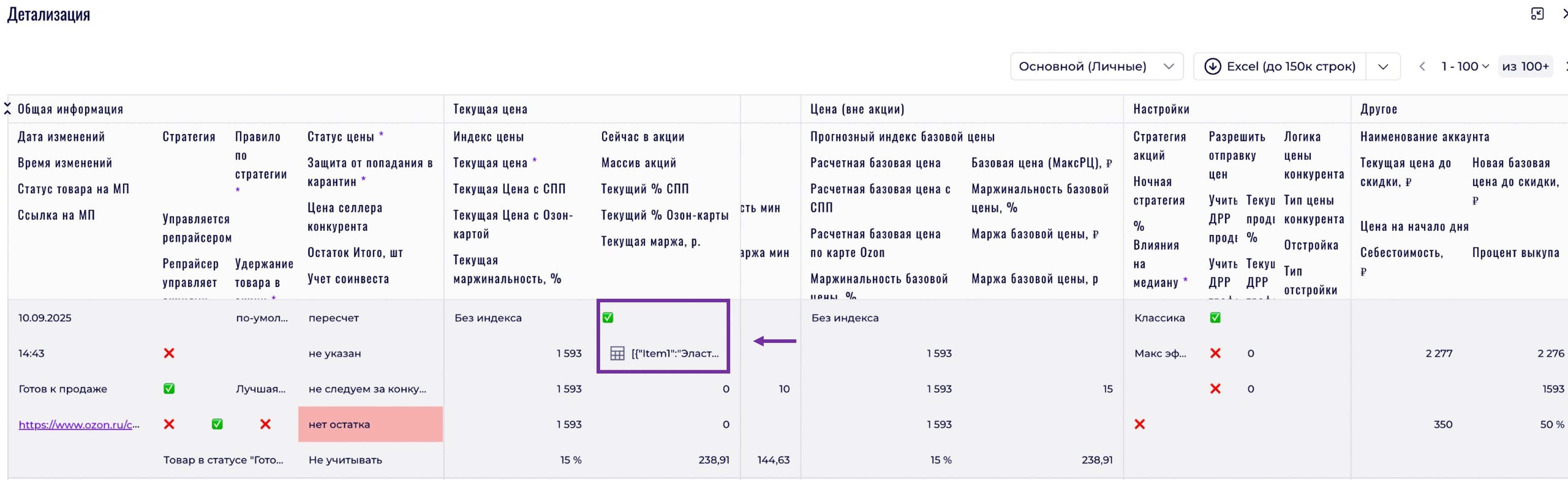Toggle the green checkbox in the Готов к продаже row
Screen dimensions: 1568x480
pyautogui.click(x=169, y=389)
